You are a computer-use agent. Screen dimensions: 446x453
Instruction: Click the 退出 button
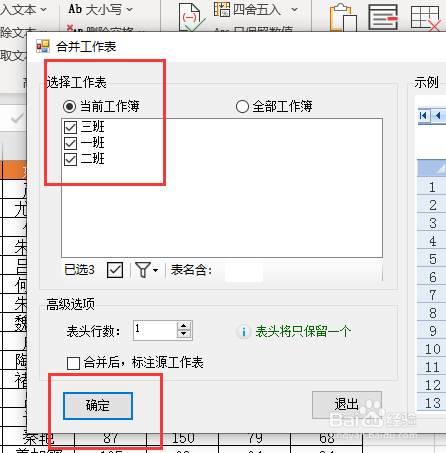point(347,405)
